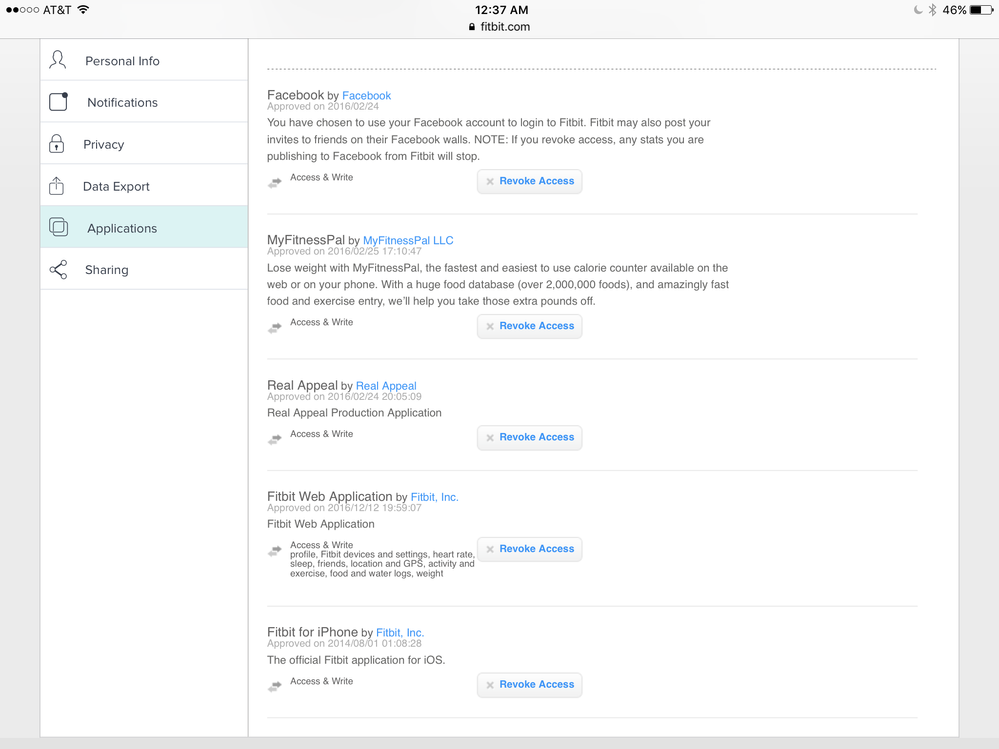Image resolution: width=999 pixels, height=749 pixels.
Task: Tap the Bluetooth status icon
Action: [x=932, y=10]
